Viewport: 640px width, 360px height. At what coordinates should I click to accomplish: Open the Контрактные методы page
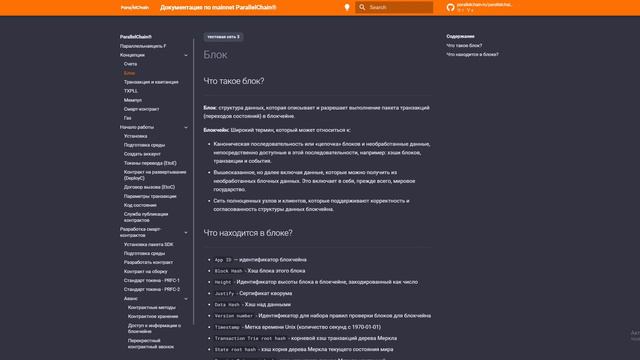tap(151, 307)
